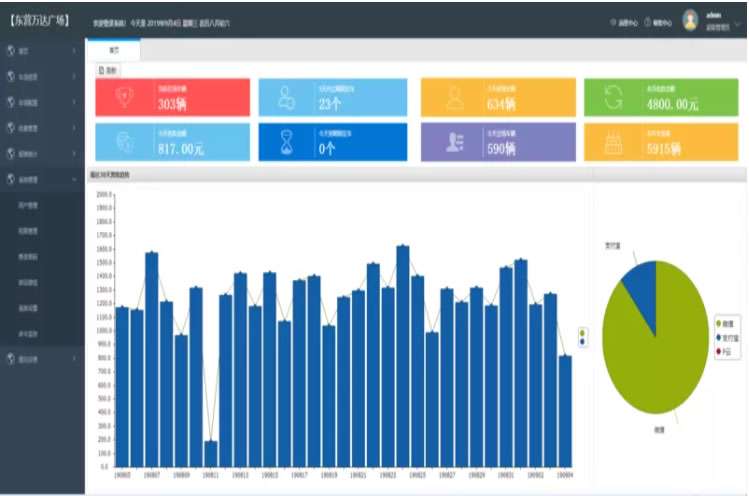This screenshot has width=749, height=496.
Task: Click the globe icon of the topmost sidebar menu
Action: pyautogui.click(x=11, y=50)
